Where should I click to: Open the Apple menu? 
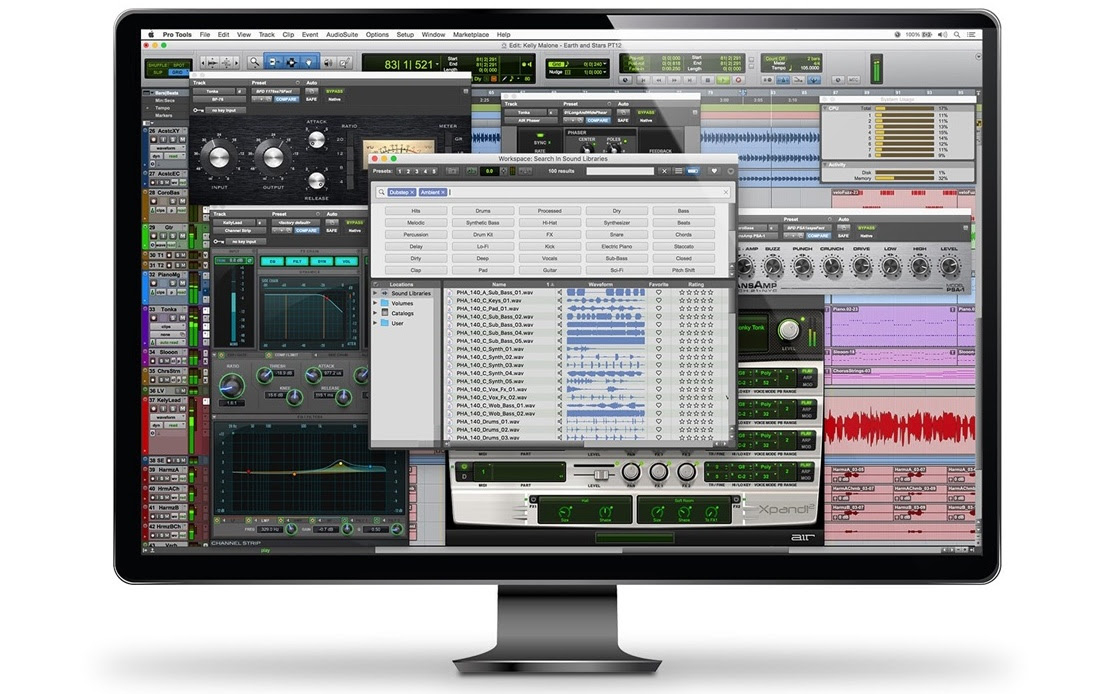pyautogui.click(x=151, y=34)
